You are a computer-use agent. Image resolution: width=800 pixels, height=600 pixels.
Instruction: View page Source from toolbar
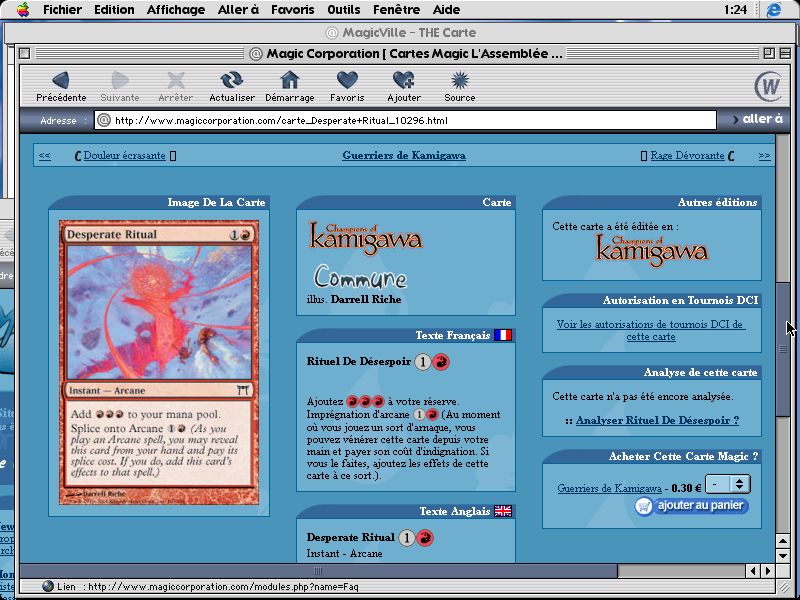(x=460, y=86)
